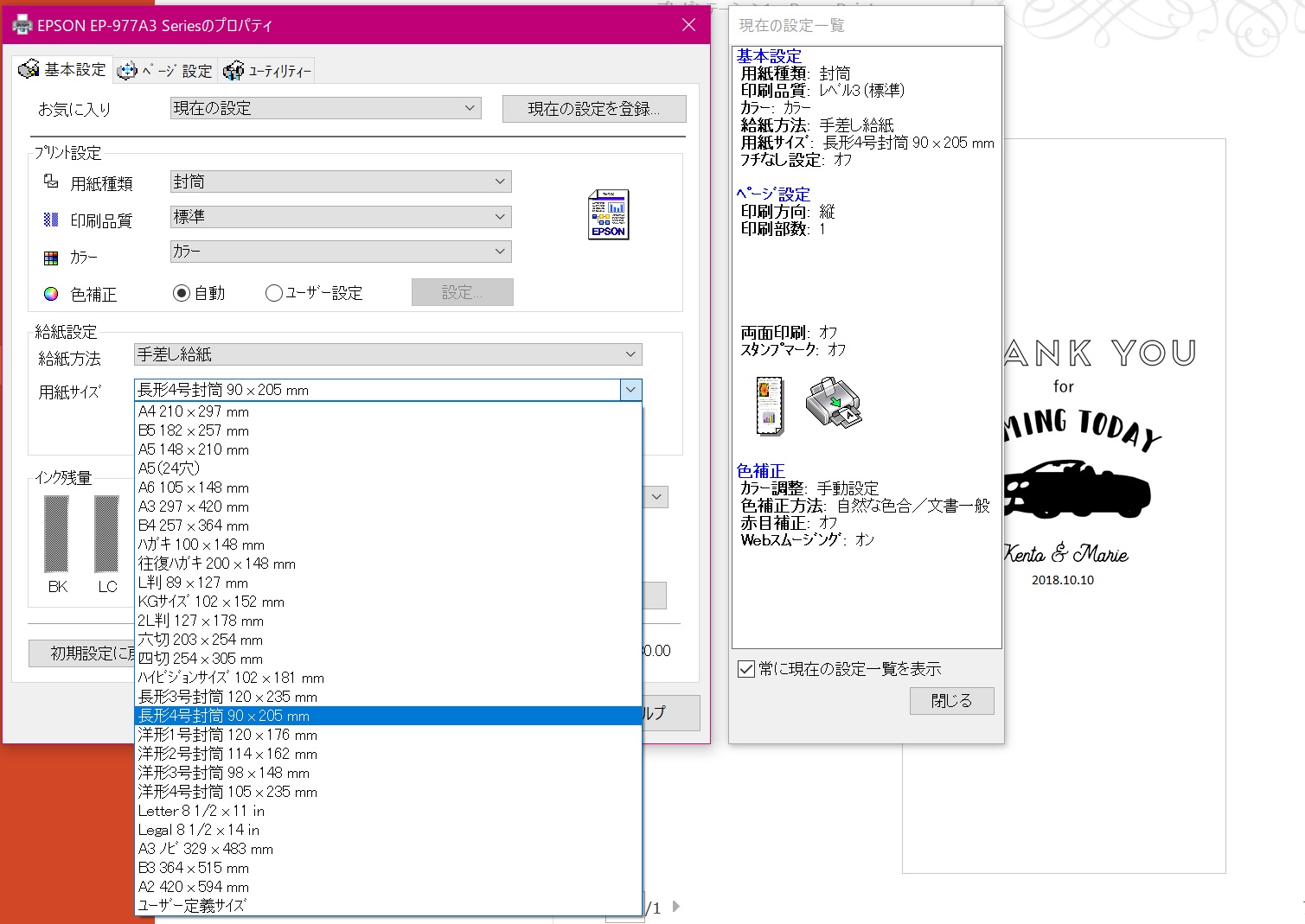Screen dimensions: 1305x924
Task: Select 往復ハガキ 200 x 148 mm
Action: coord(388,564)
